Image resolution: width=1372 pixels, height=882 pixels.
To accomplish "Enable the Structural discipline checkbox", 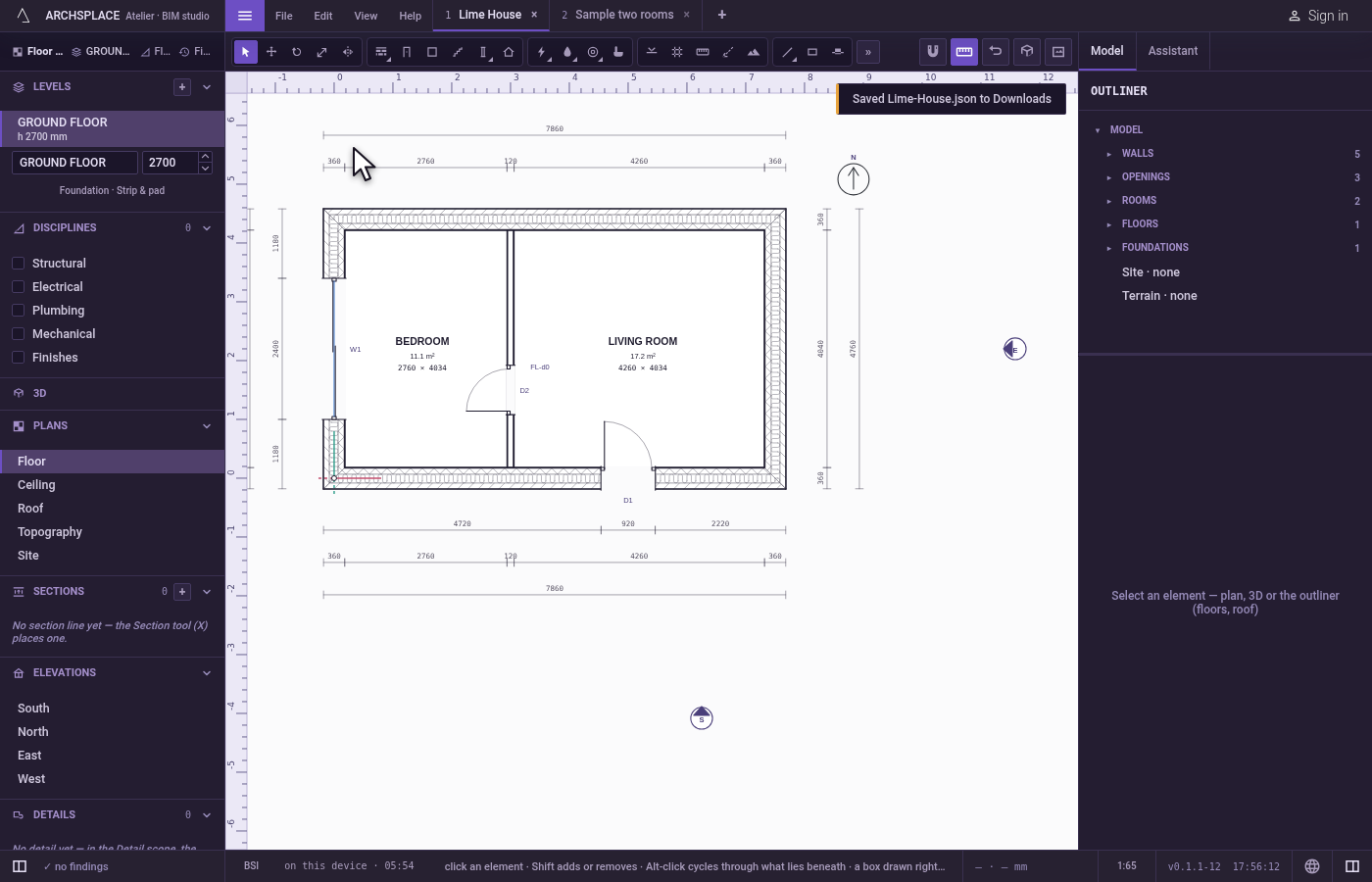I will (18, 263).
